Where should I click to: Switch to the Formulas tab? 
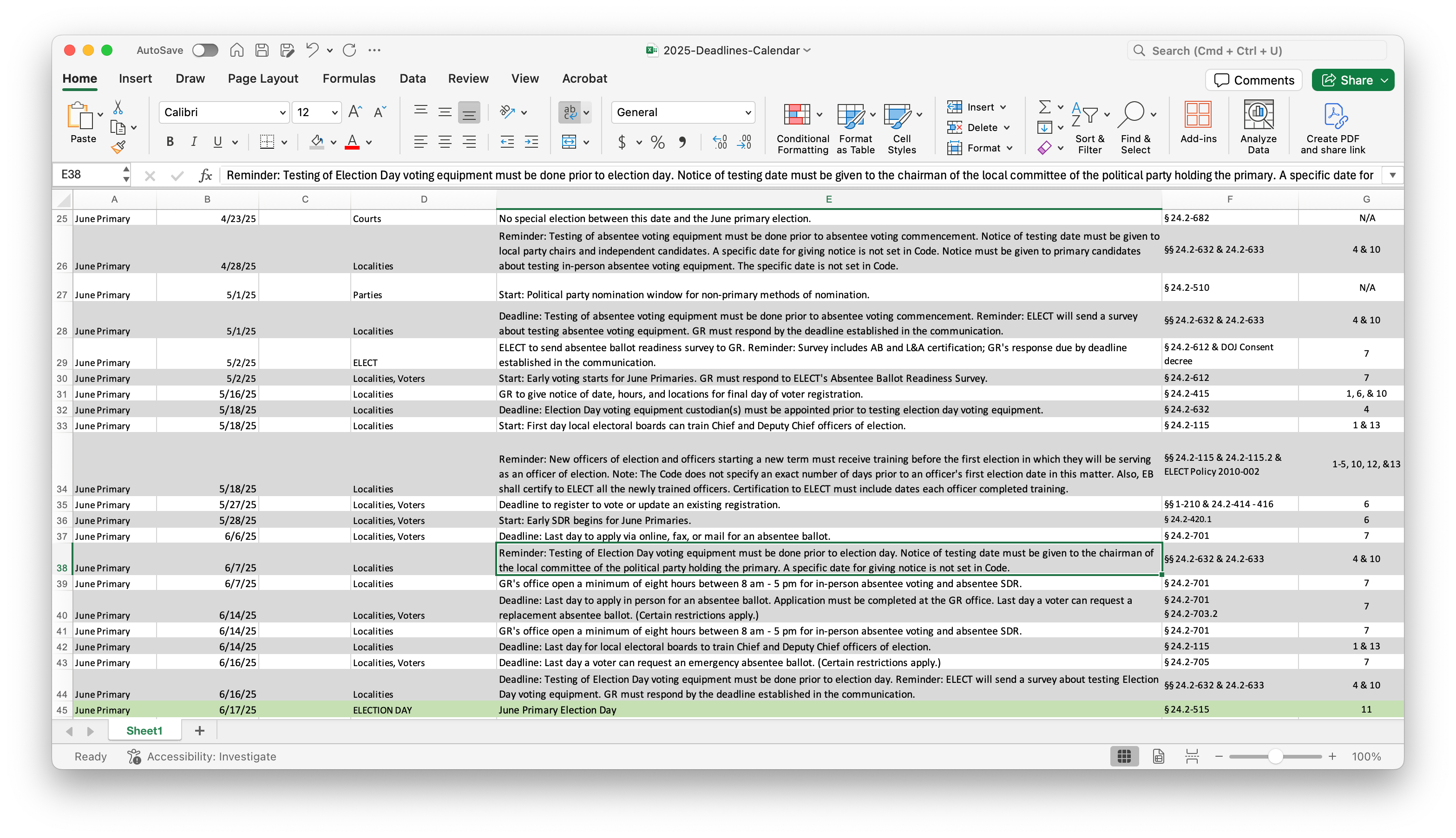tap(349, 79)
